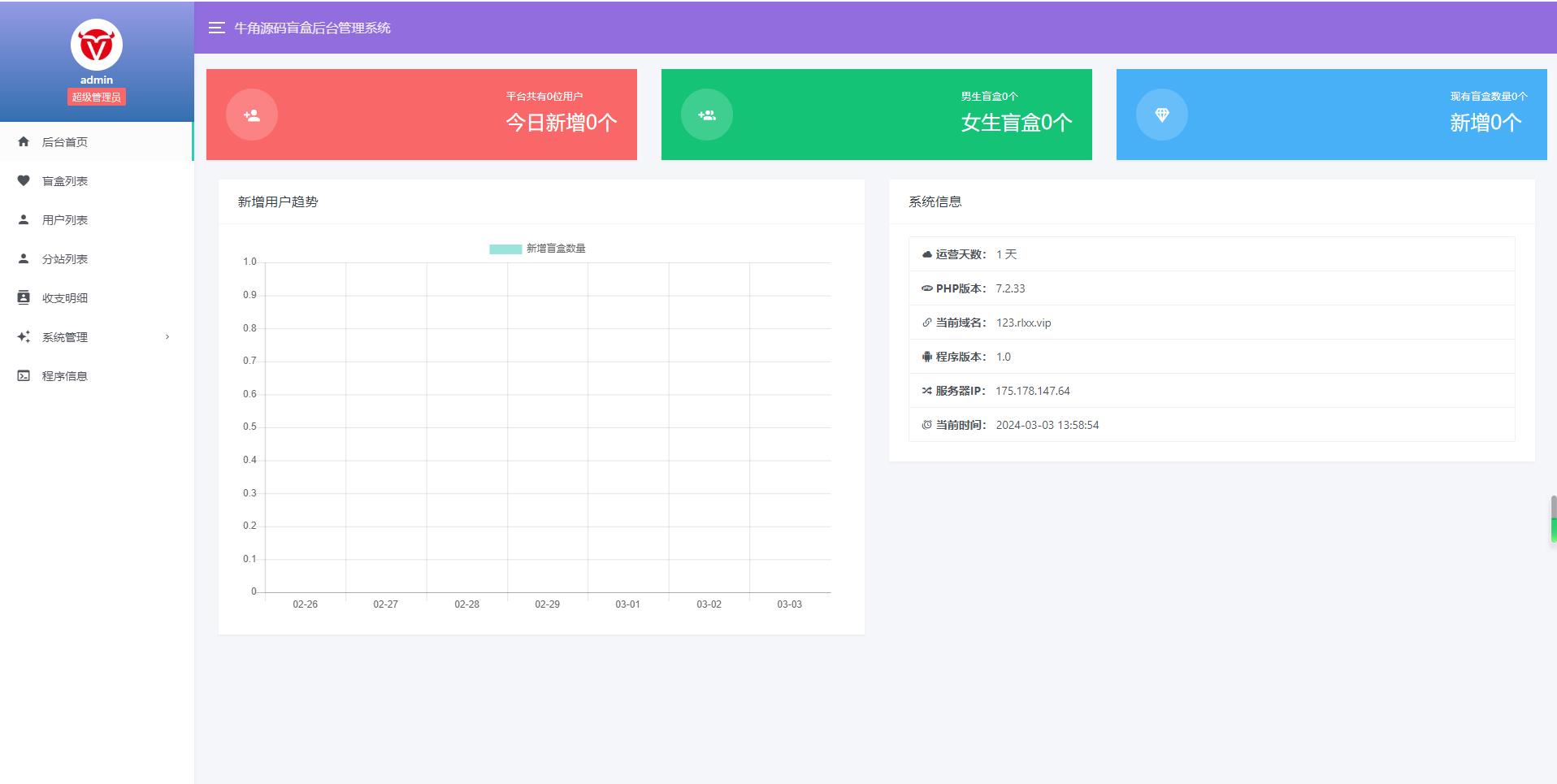Click the group icon on the 女生盲盒 card

click(x=706, y=115)
